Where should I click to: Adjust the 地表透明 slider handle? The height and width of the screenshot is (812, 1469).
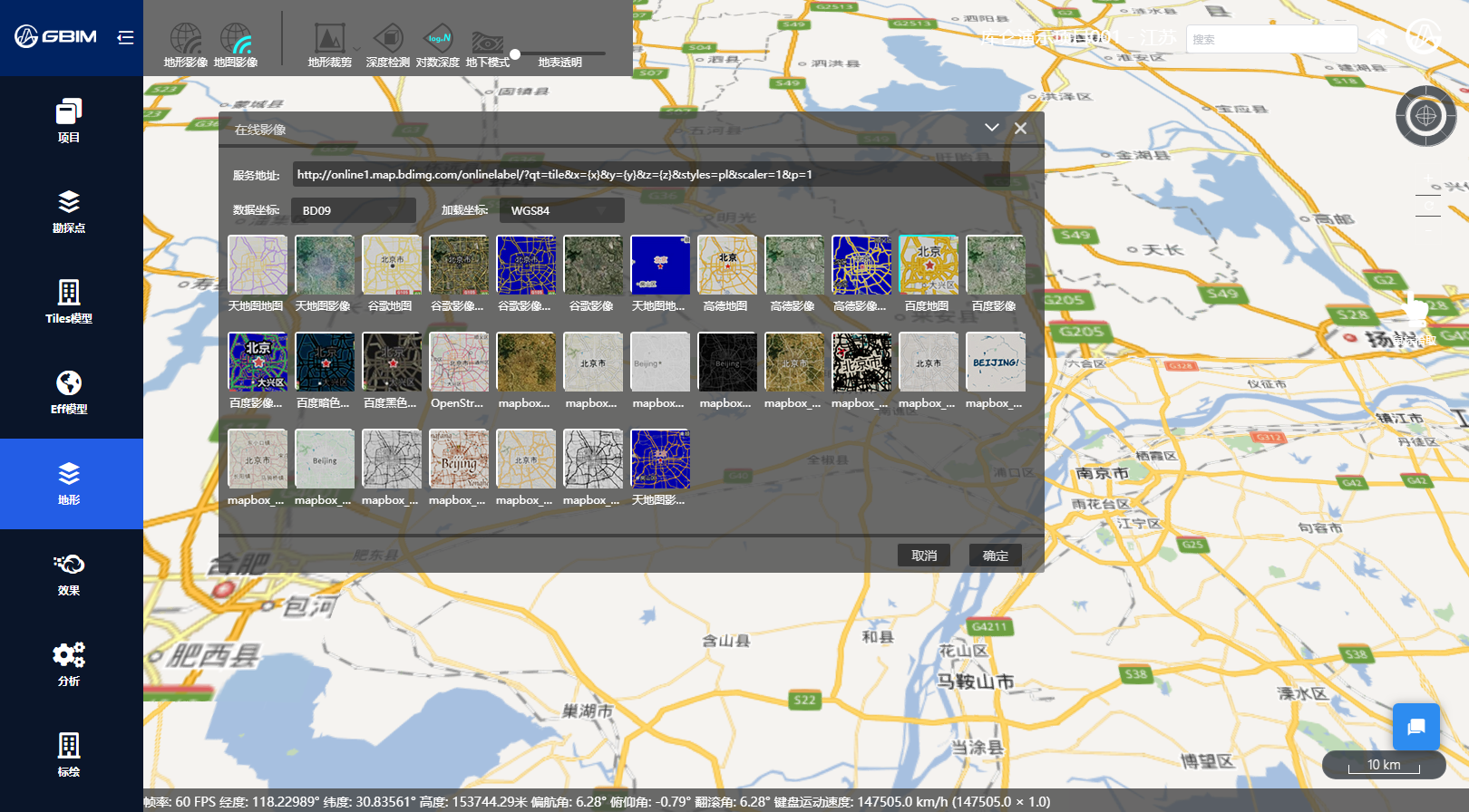[x=515, y=54]
